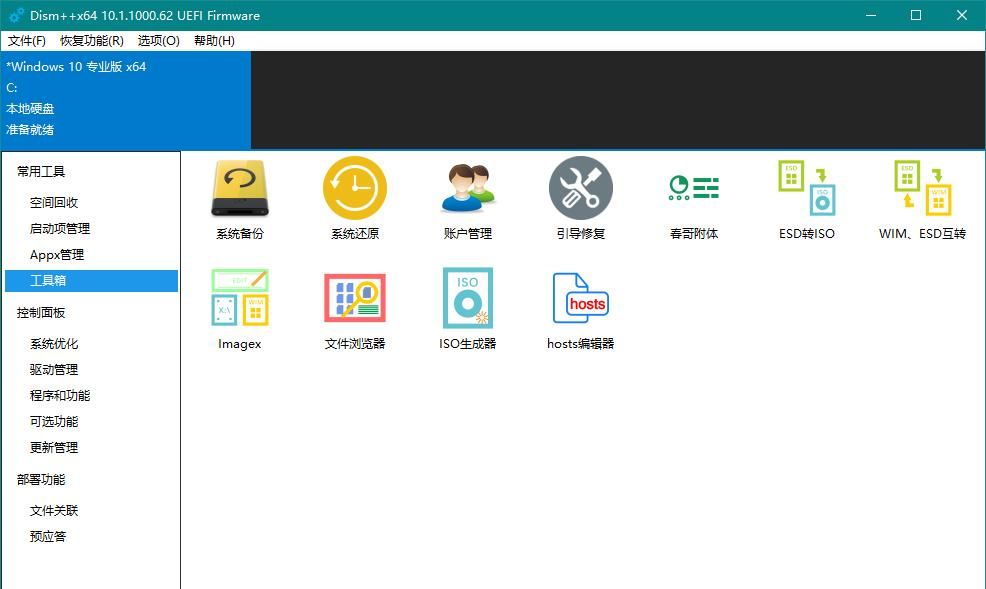Open 可选功能 in the sidebar

pos(54,422)
